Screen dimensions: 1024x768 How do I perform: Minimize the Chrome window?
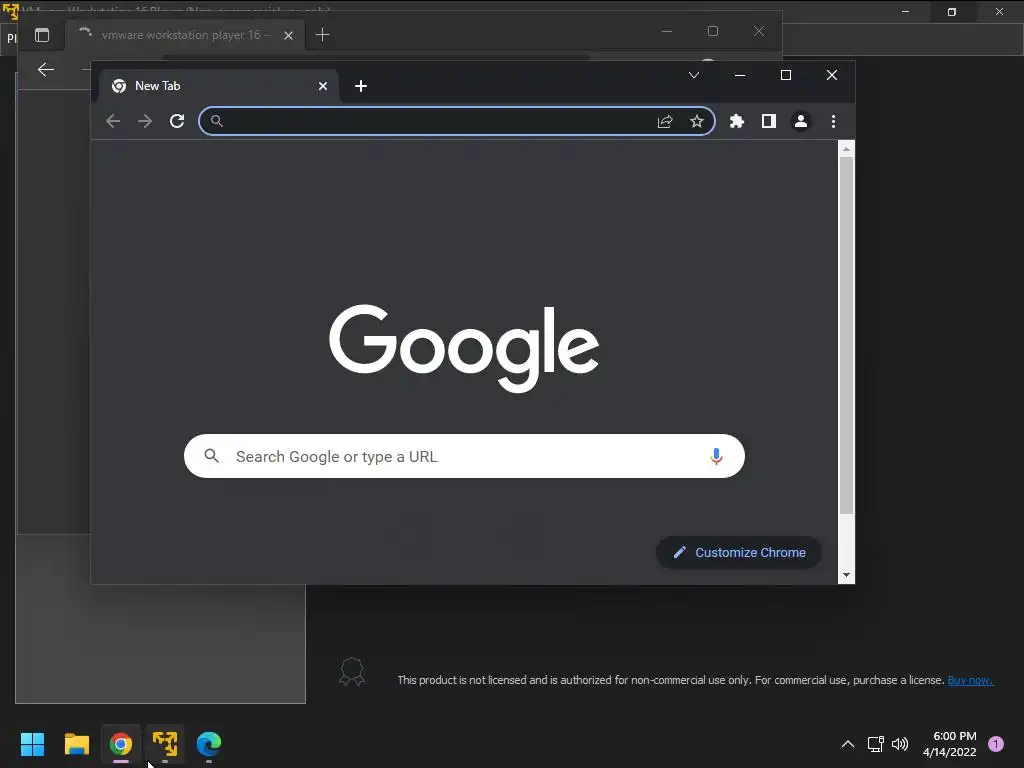coord(740,75)
